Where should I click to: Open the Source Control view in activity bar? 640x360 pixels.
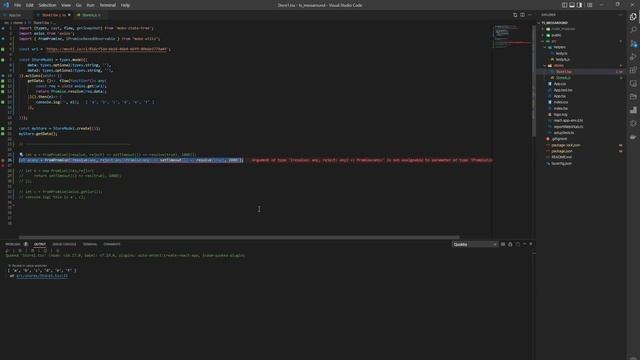pyautogui.click(x=633, y=44)
